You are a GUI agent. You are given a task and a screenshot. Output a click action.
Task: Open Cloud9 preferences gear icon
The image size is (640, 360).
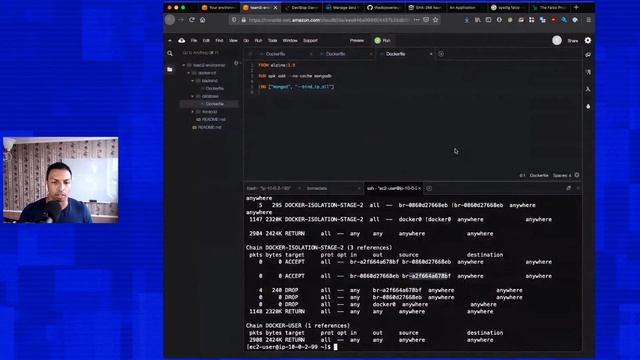pos(588,40)
